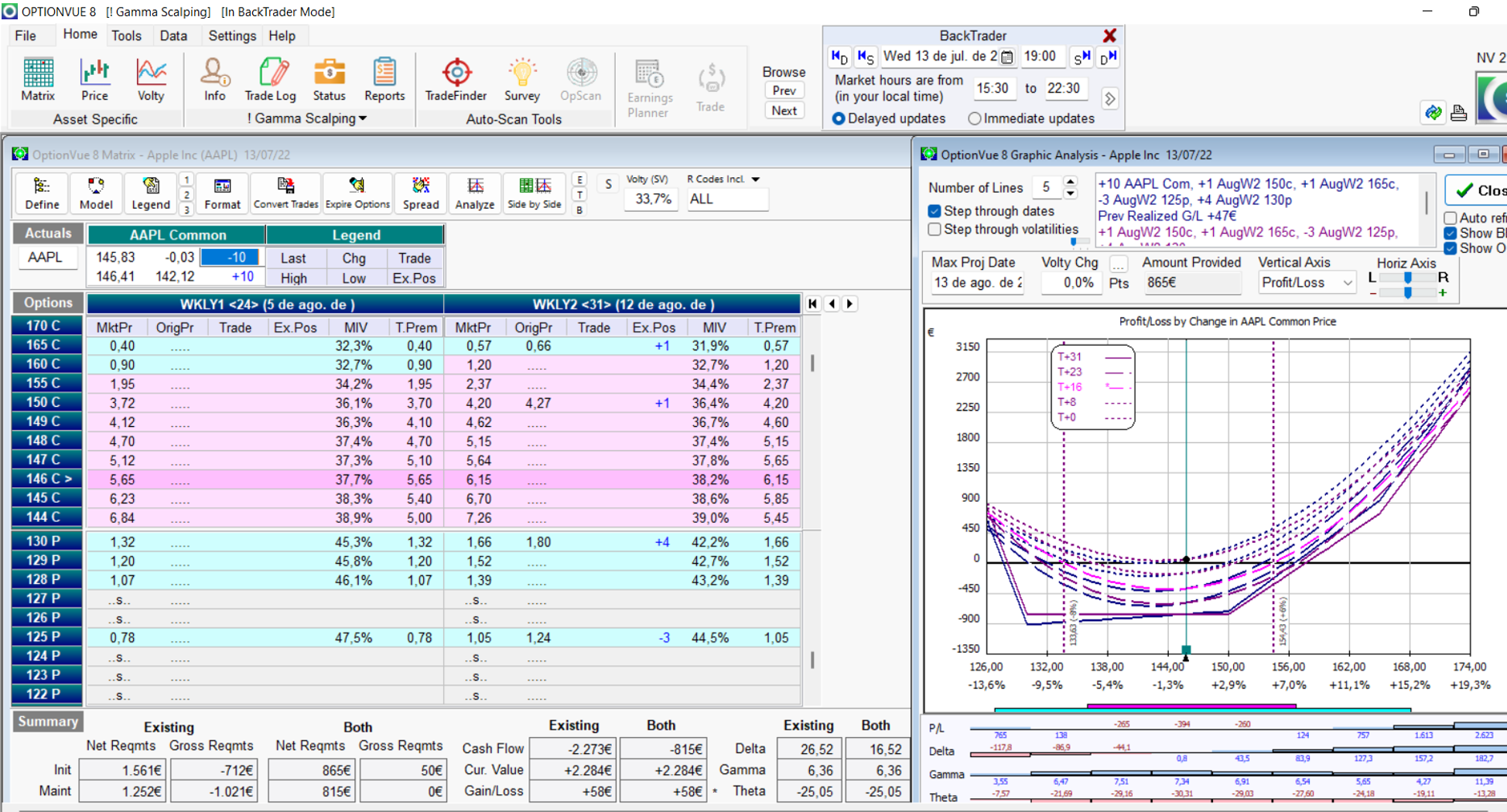This screenshot has width=1507, height=812.
Task: Open the Model settings icon
Action: 96,193
